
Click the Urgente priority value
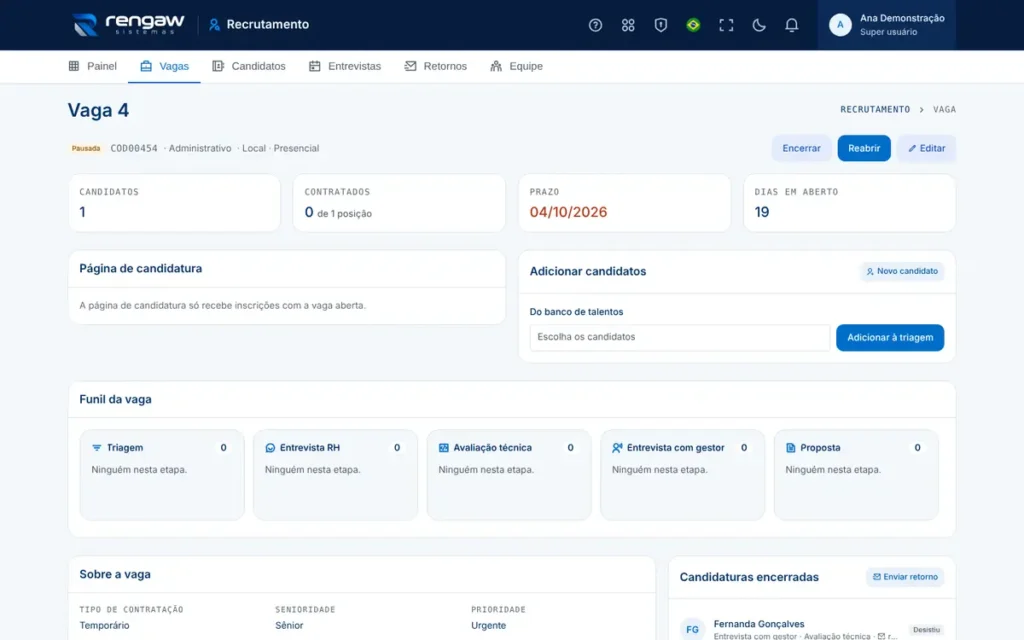(x=488, y=626)
